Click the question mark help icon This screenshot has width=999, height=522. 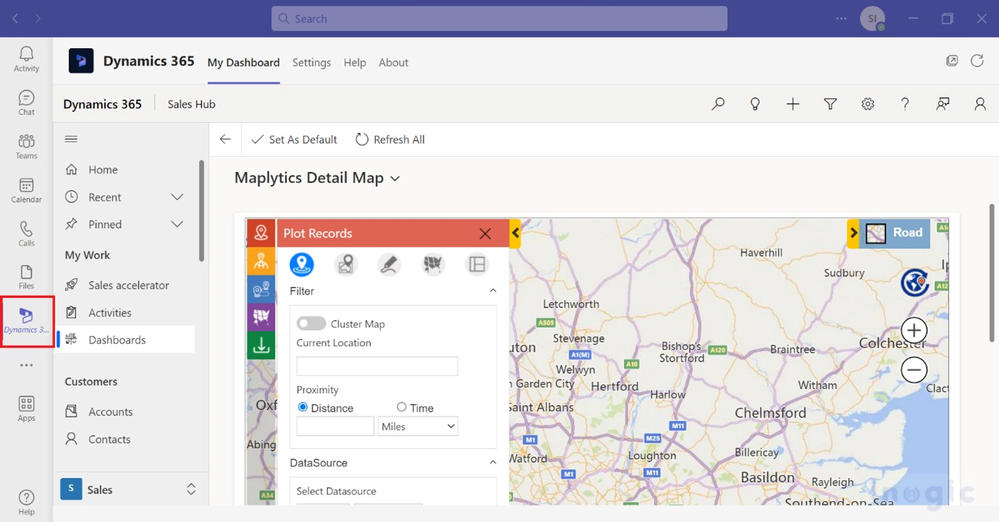coord(905,104)
